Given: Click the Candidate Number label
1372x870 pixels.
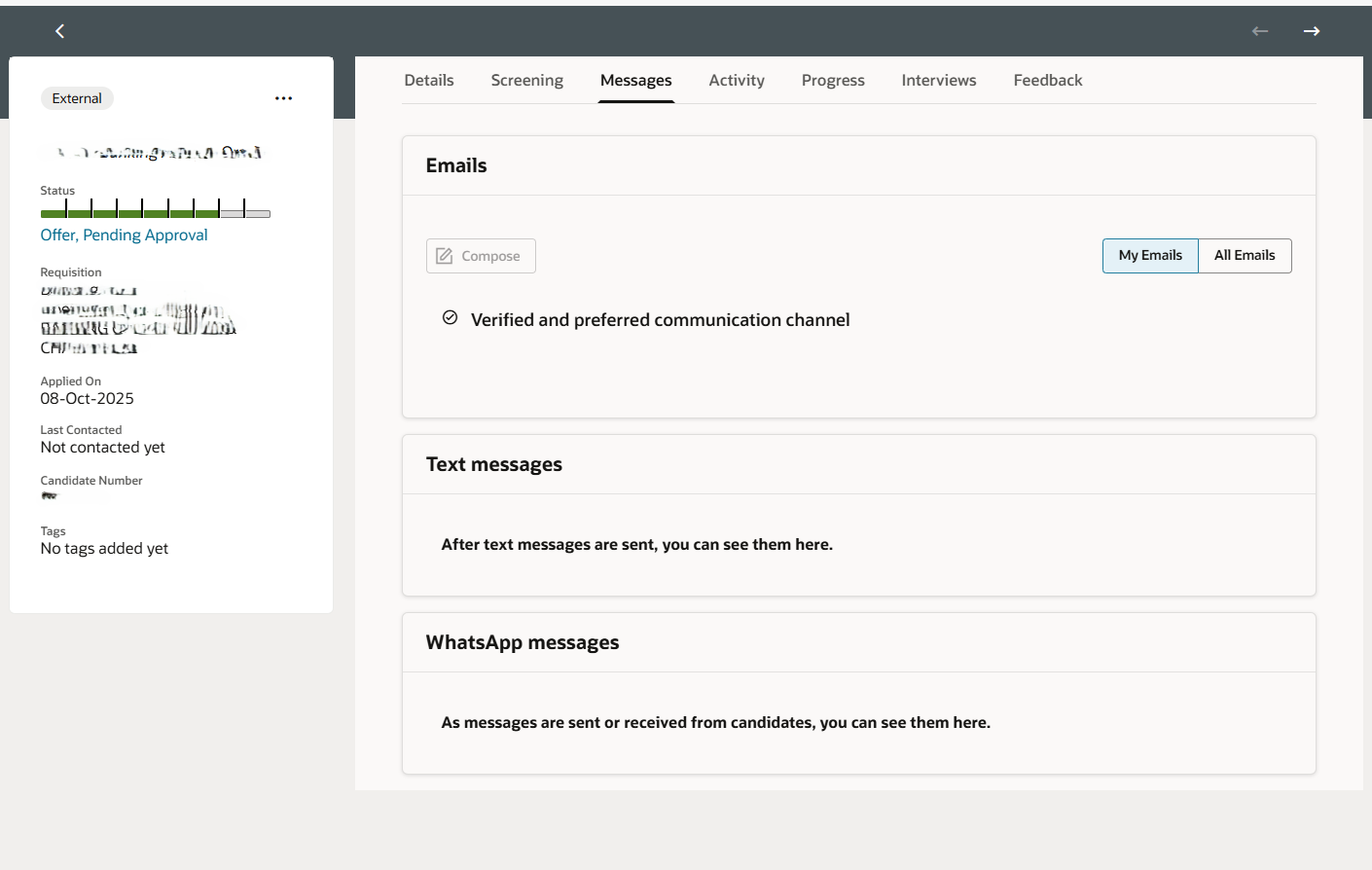Looking at the screenshot, I should (x=91, y=481).
